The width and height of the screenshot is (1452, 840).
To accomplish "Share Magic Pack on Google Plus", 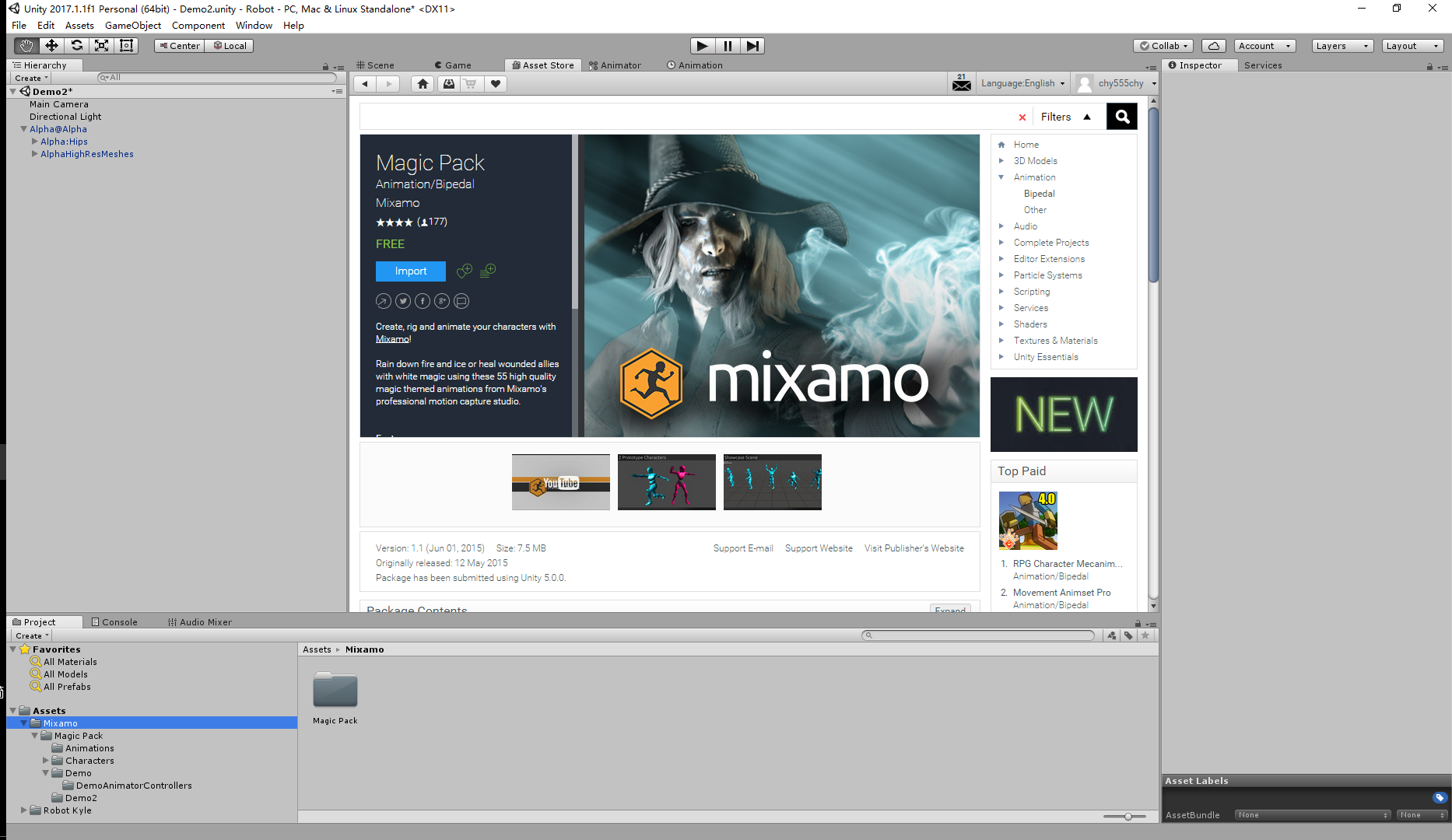I will tap(442, 301).
